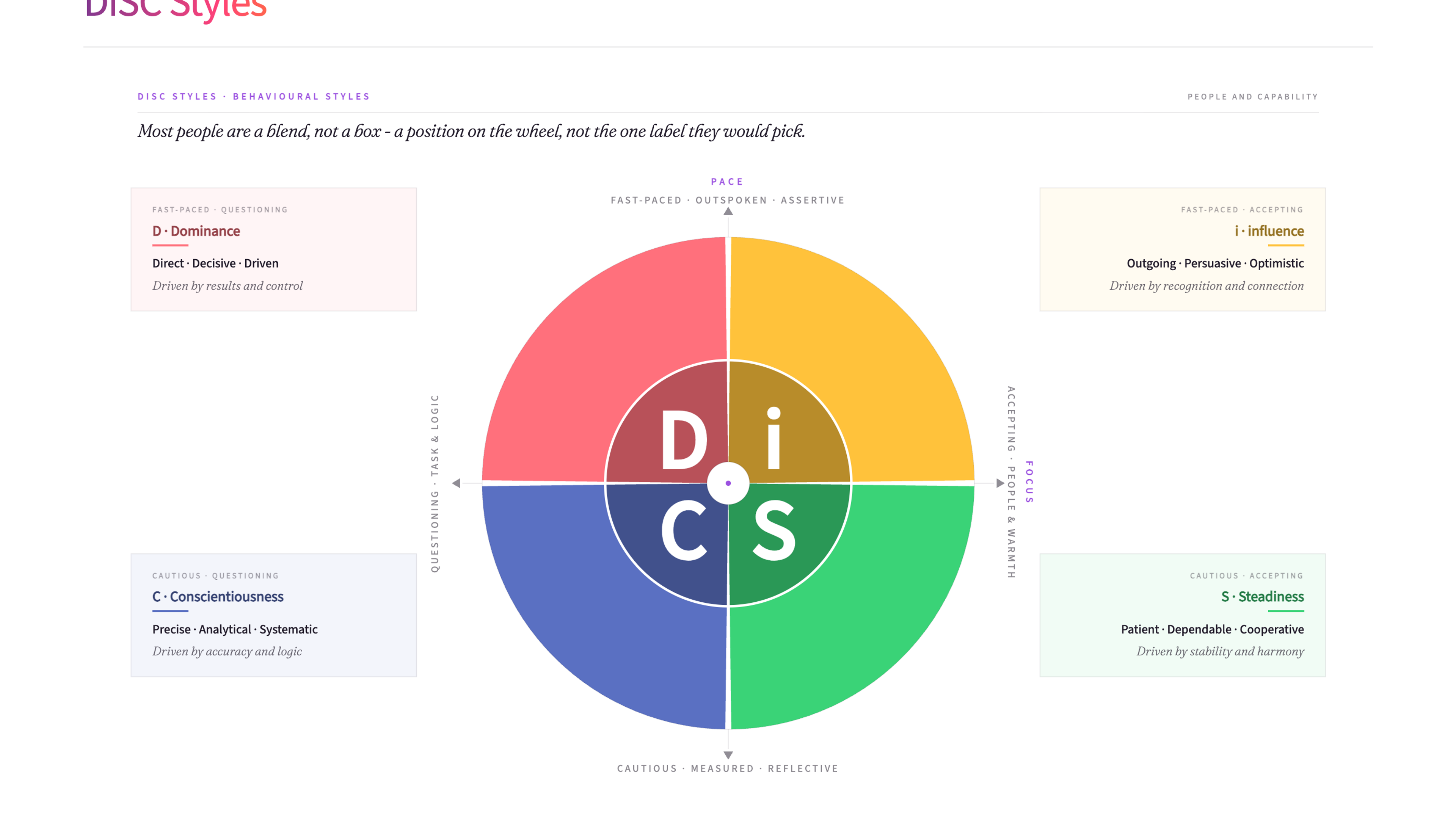Click 'Driven by results and control' text

(227, 286)
